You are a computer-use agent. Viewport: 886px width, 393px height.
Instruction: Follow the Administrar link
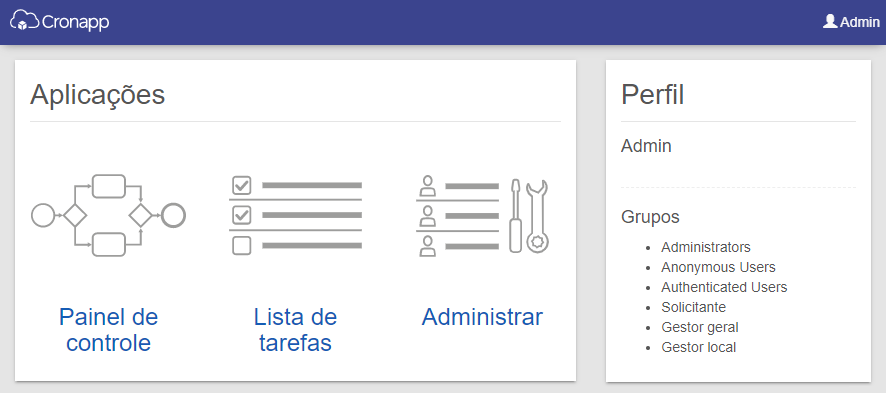click(x=482, y=317)
